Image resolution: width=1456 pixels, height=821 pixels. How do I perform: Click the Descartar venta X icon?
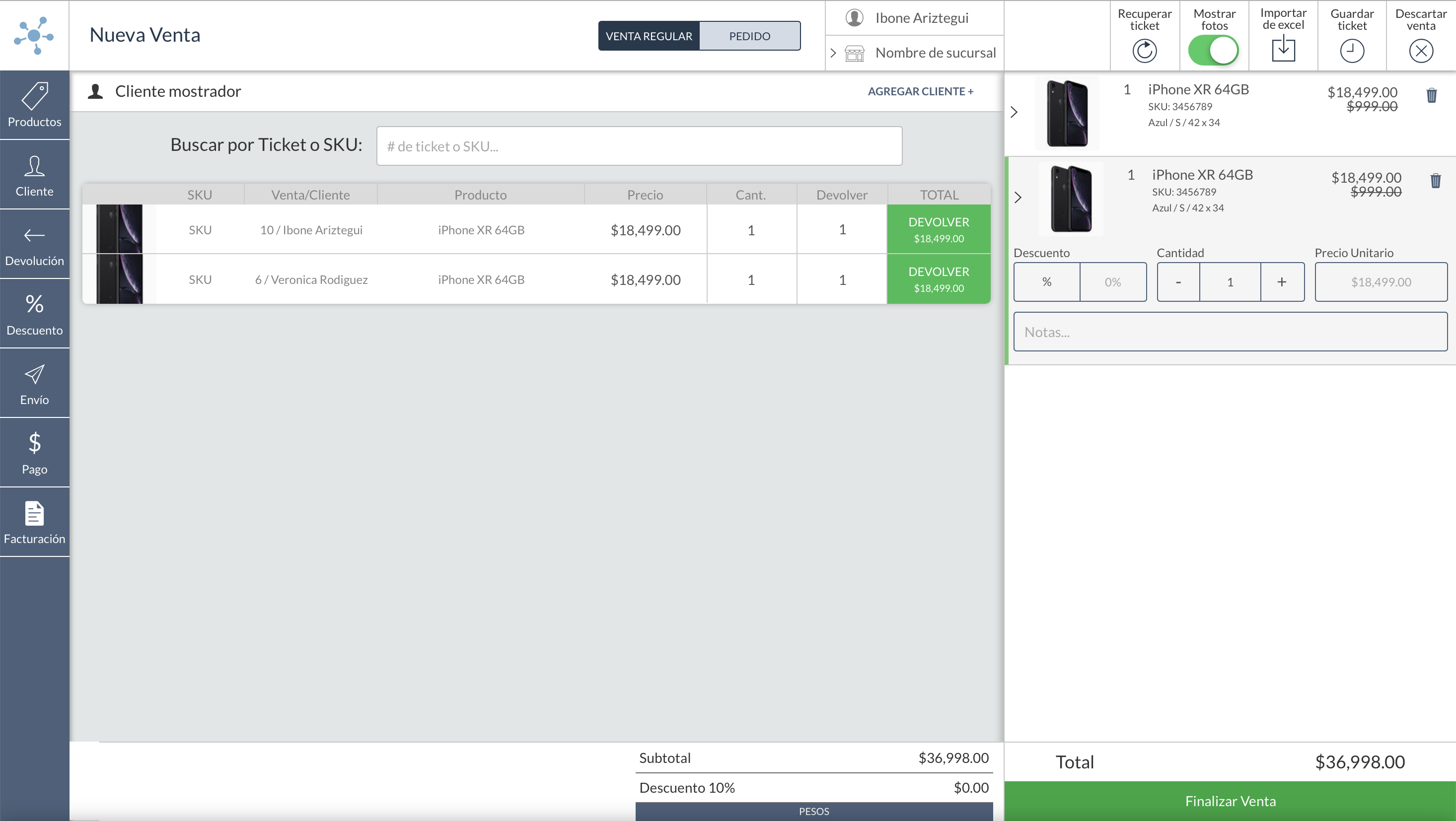point(1420,50)
